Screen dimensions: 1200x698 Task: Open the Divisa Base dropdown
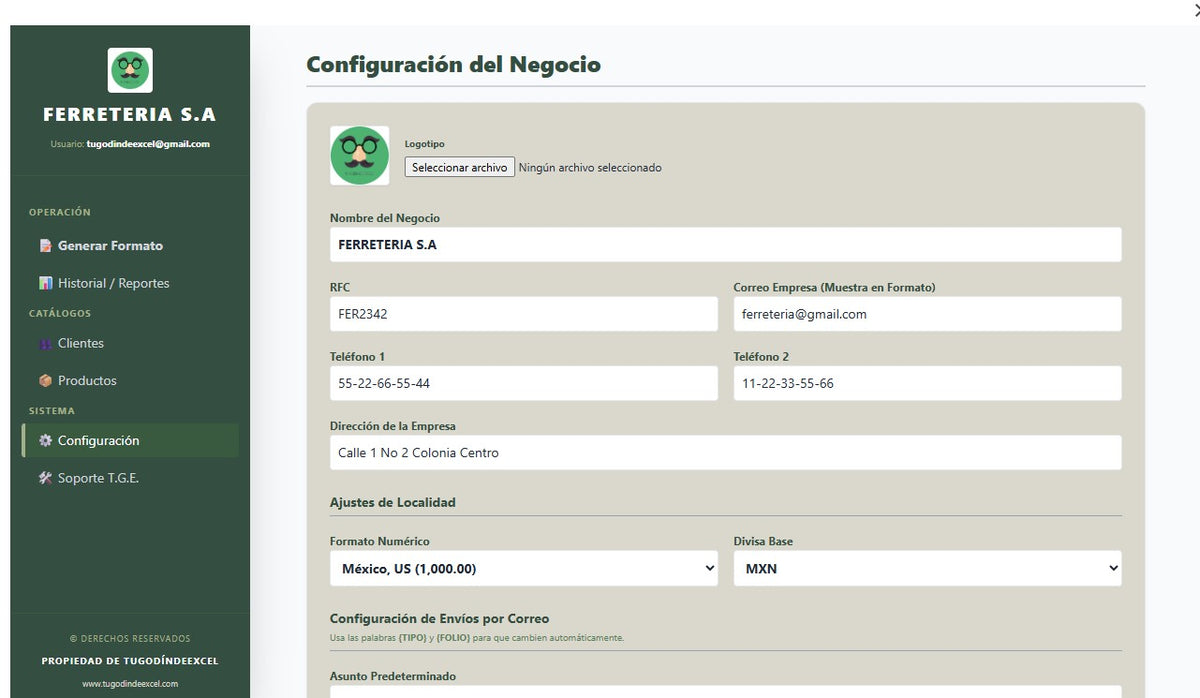point(927,568)
